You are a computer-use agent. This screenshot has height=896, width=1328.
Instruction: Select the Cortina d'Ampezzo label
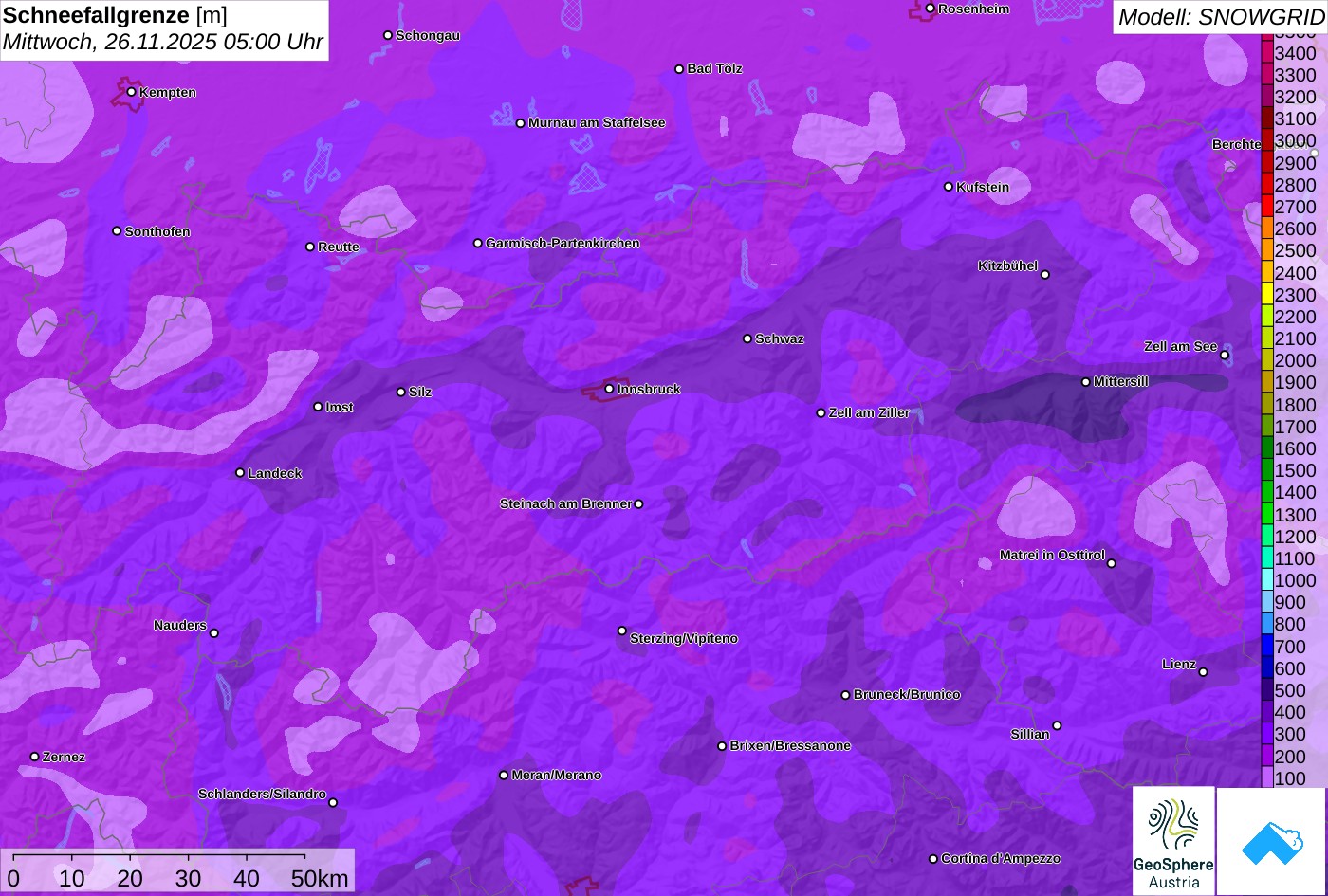(x=1001, y=859)
